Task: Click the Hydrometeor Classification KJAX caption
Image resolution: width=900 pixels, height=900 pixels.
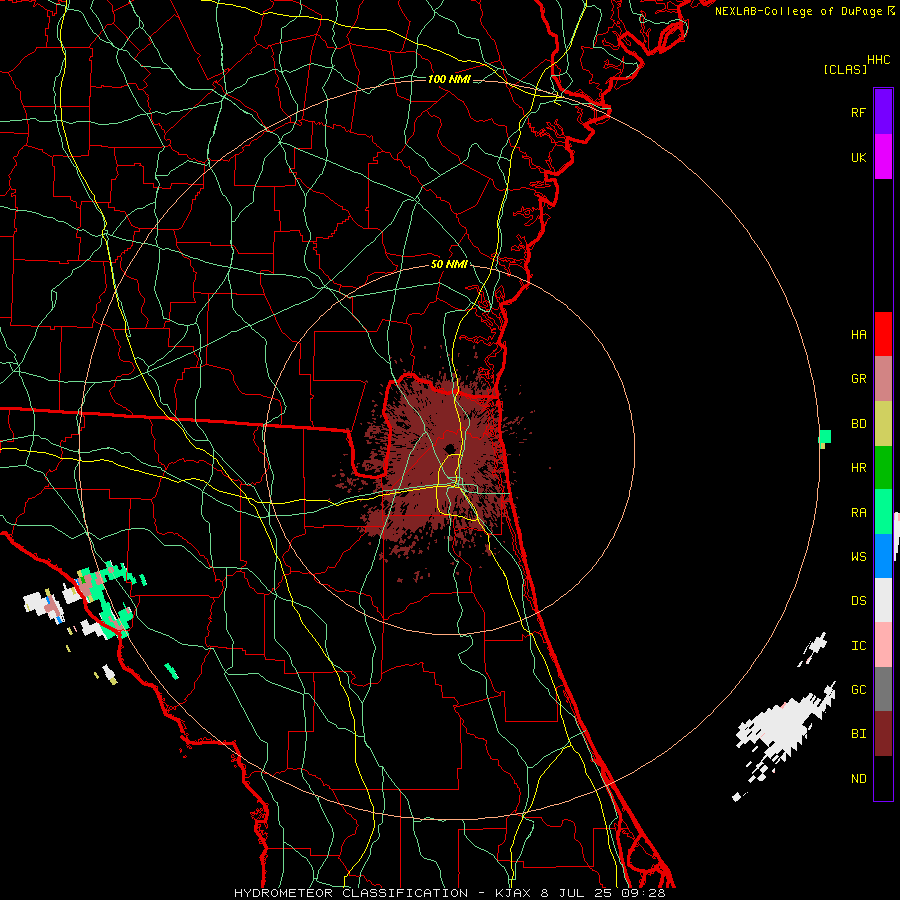Action: tap(449, 893)
